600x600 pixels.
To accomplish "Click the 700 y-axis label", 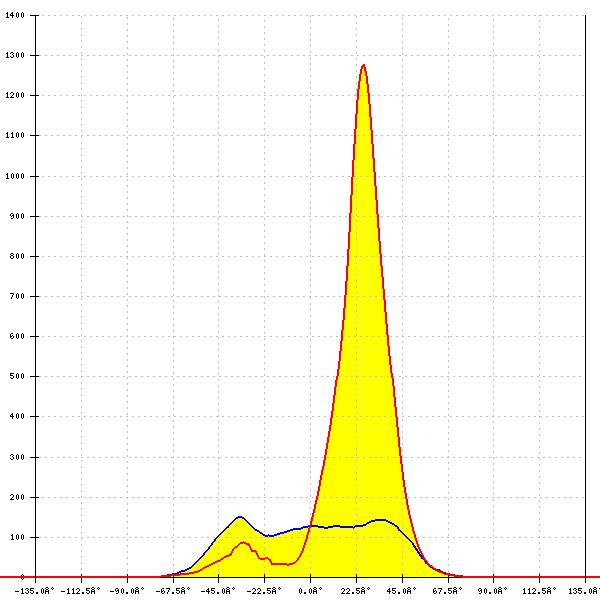I will (17, 296).
